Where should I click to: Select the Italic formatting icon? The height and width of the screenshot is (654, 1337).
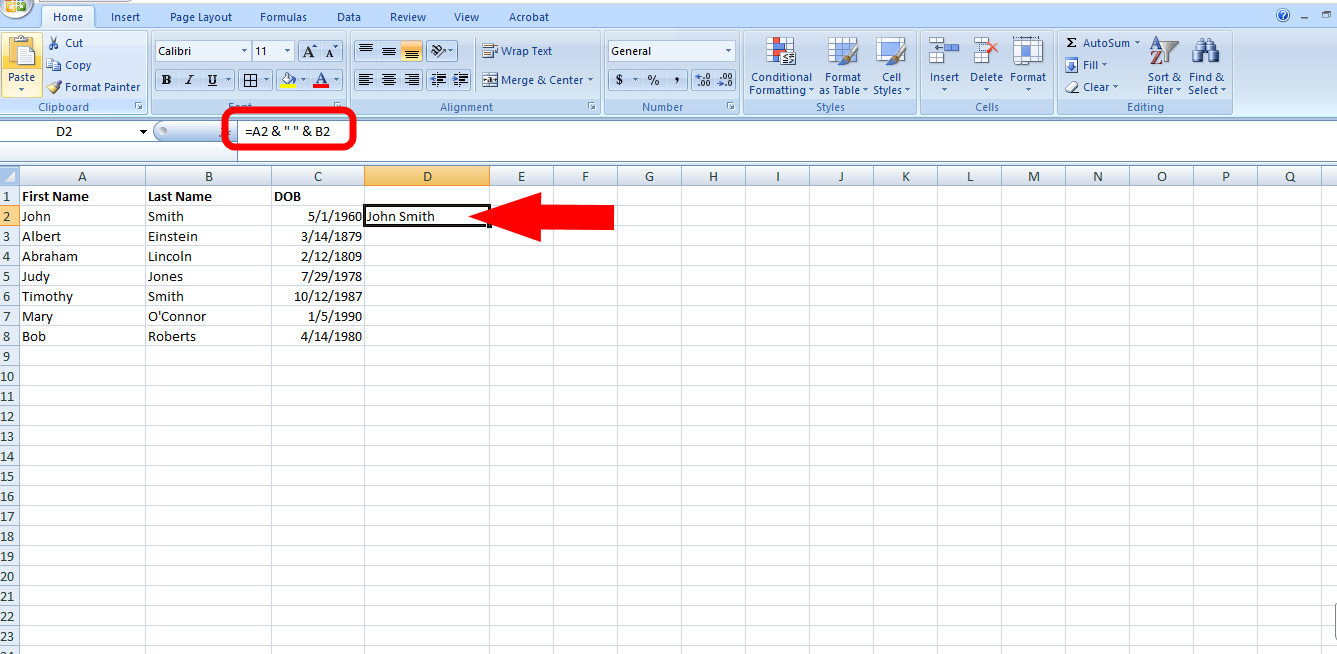click(x=188, y=80)
